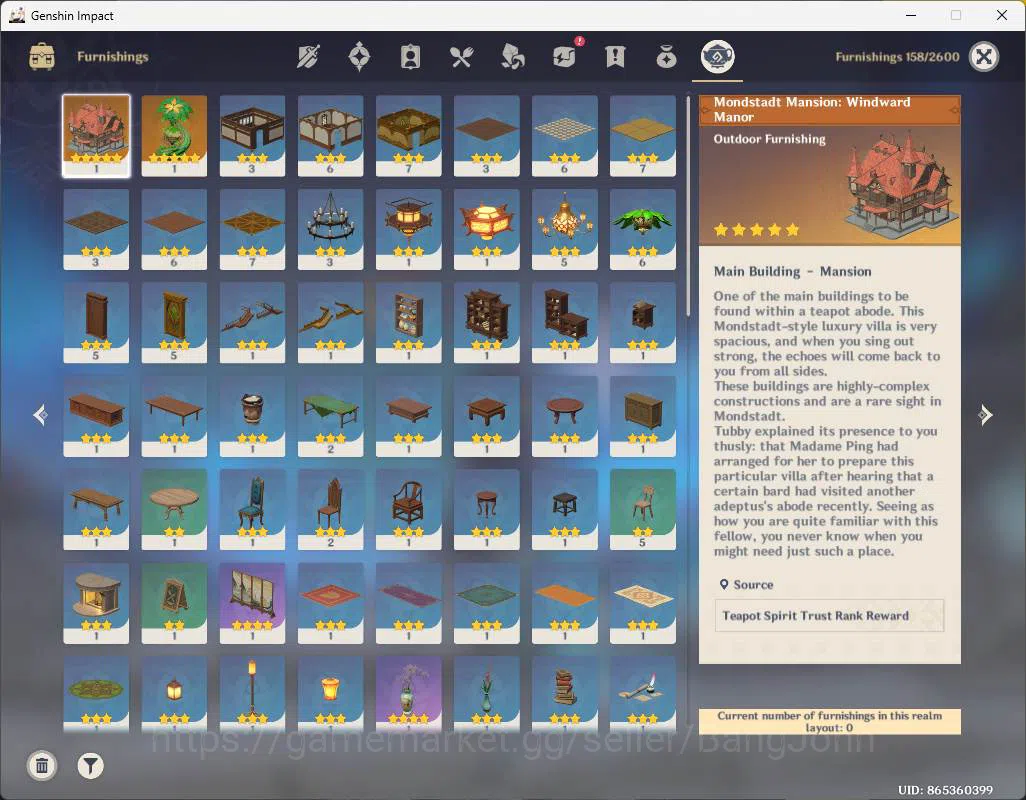This screenshot has height=800, width=1026.
Task: Click the backpack inventory icon
Action: pos(42,56)
